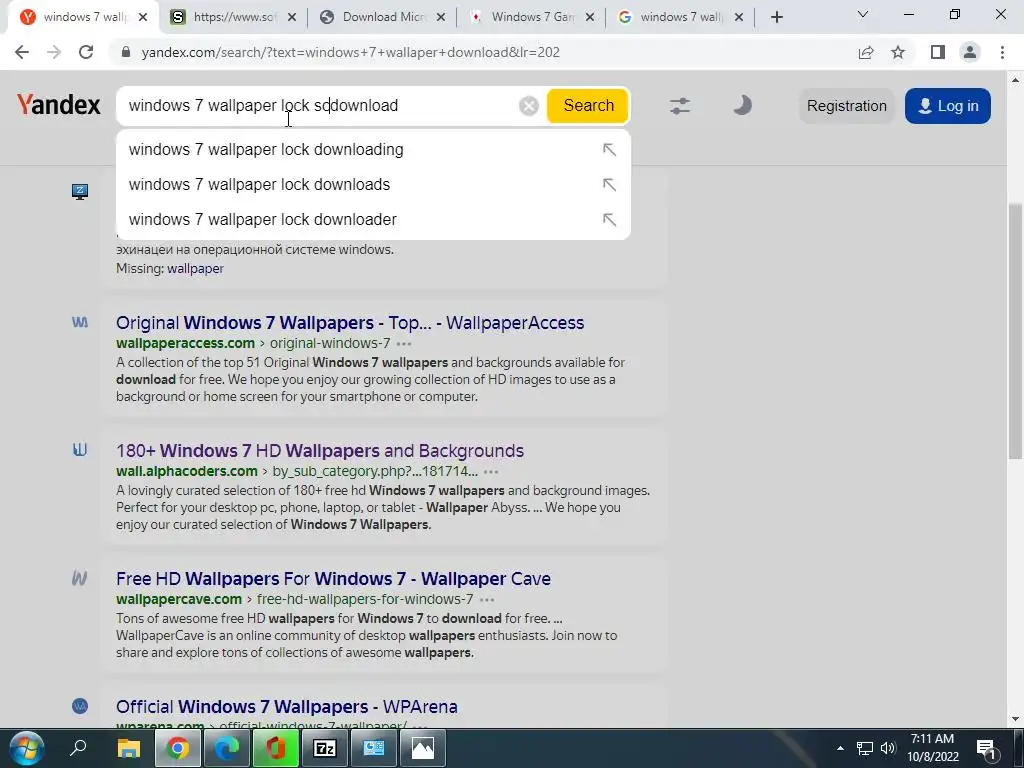Fill search with 'lock downloader' arrow
The image size is (1024, 768).
tap(609, 219)
